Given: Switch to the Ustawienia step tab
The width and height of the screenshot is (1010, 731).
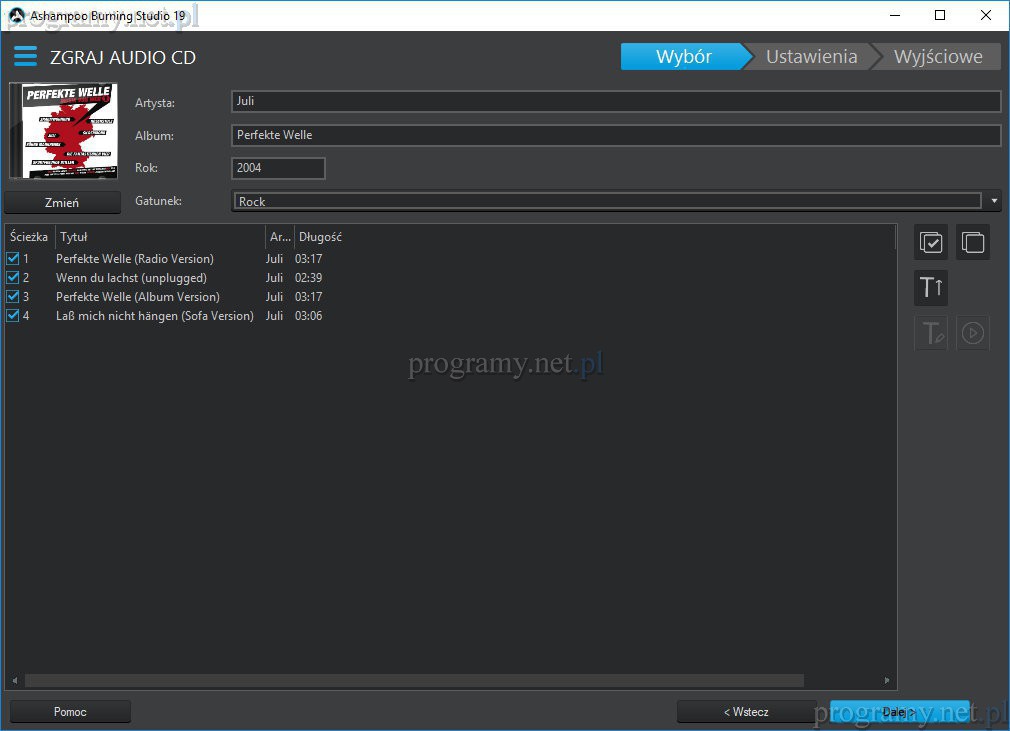Looking at the screenshot, I should [x=811, y=57].
